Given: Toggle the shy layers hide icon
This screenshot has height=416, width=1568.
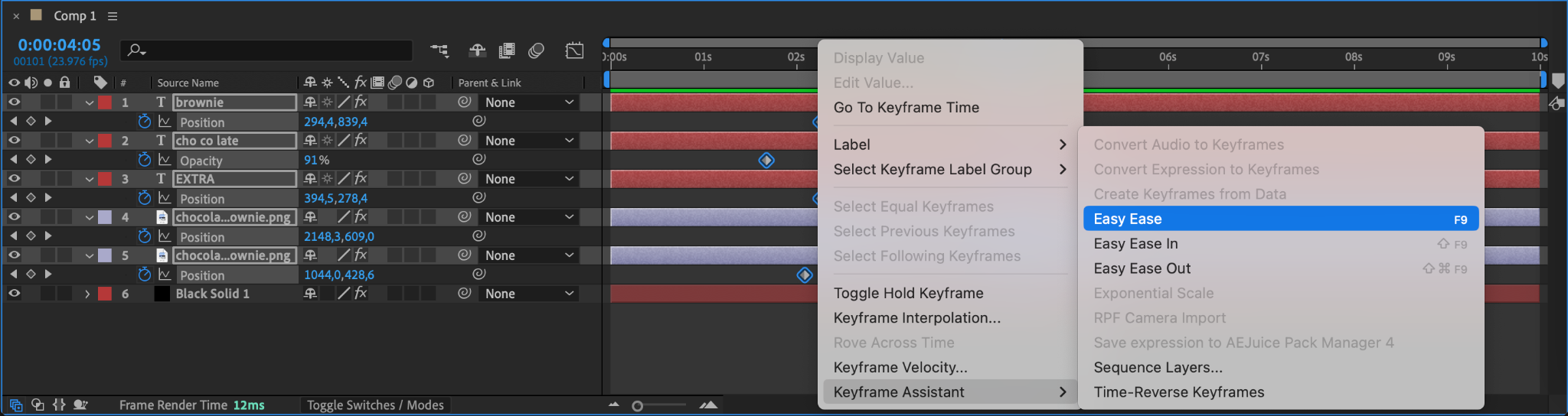Looking at the screenshot, I should click(477, 50).
